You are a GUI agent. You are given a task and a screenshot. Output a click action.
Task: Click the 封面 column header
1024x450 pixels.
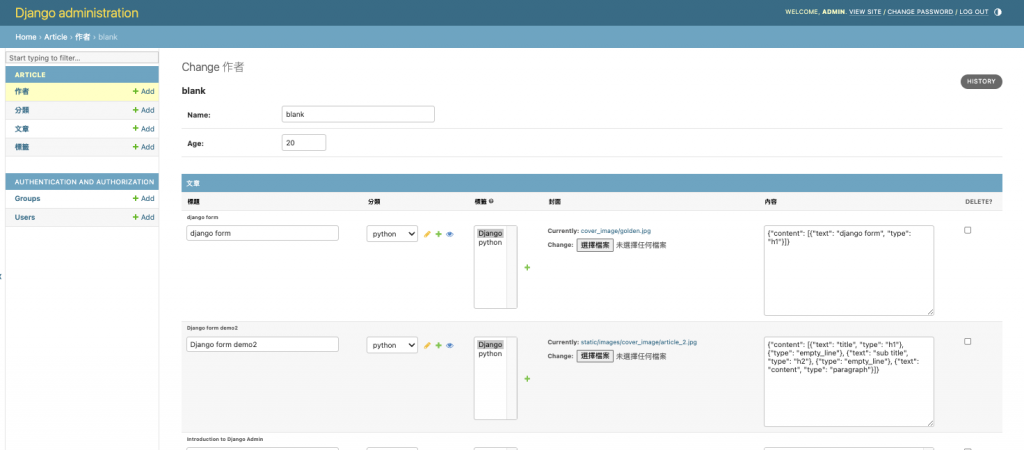554,202
